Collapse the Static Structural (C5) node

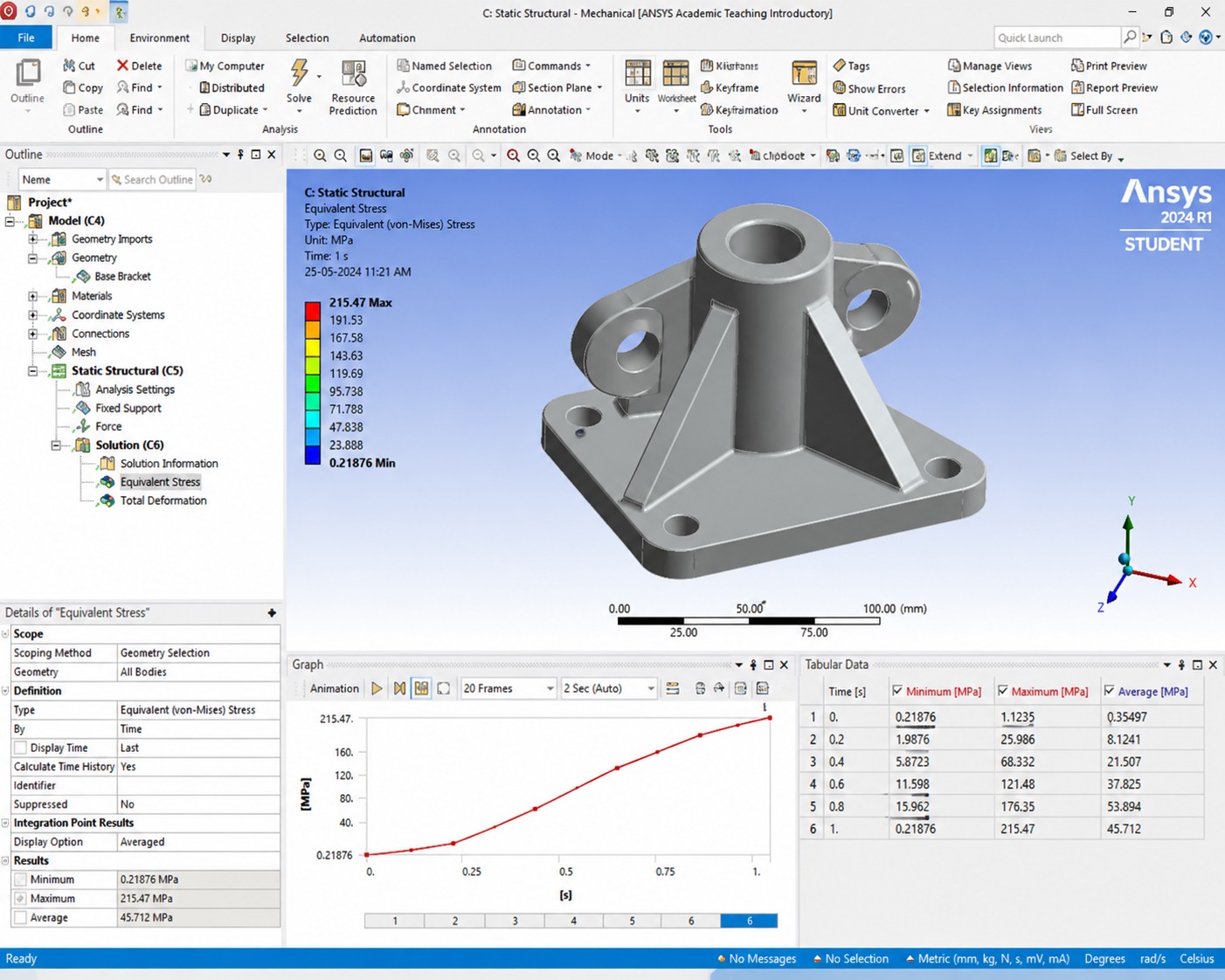(32, 371)
